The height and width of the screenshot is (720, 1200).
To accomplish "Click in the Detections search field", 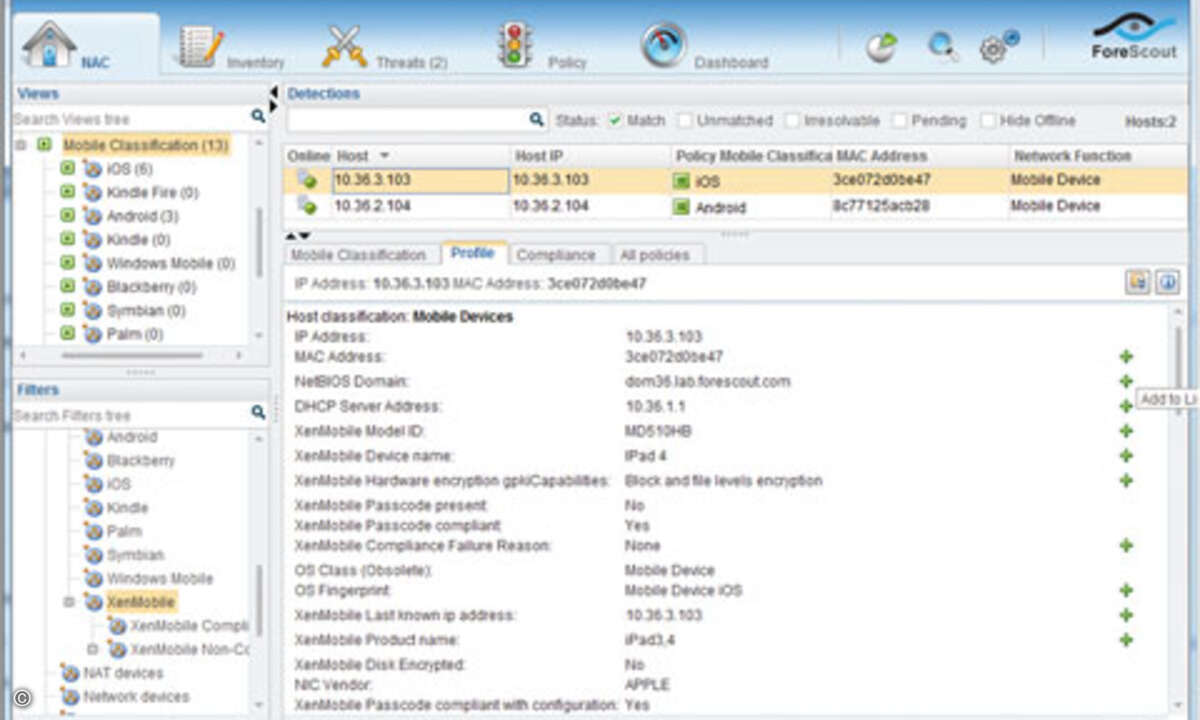I will pos(408,120).
